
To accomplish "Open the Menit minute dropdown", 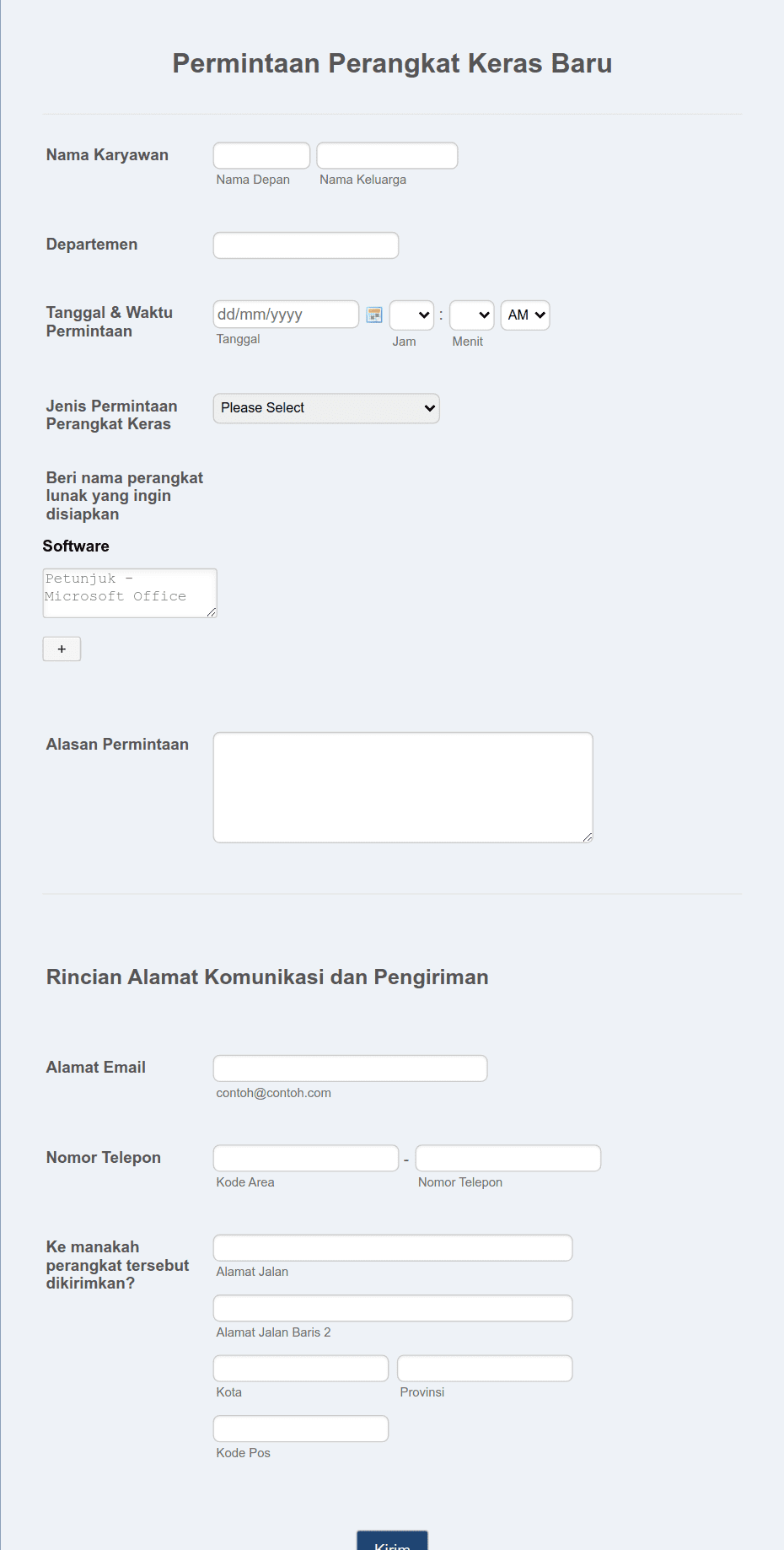I will pyautogui.click(x=471, y=315).
